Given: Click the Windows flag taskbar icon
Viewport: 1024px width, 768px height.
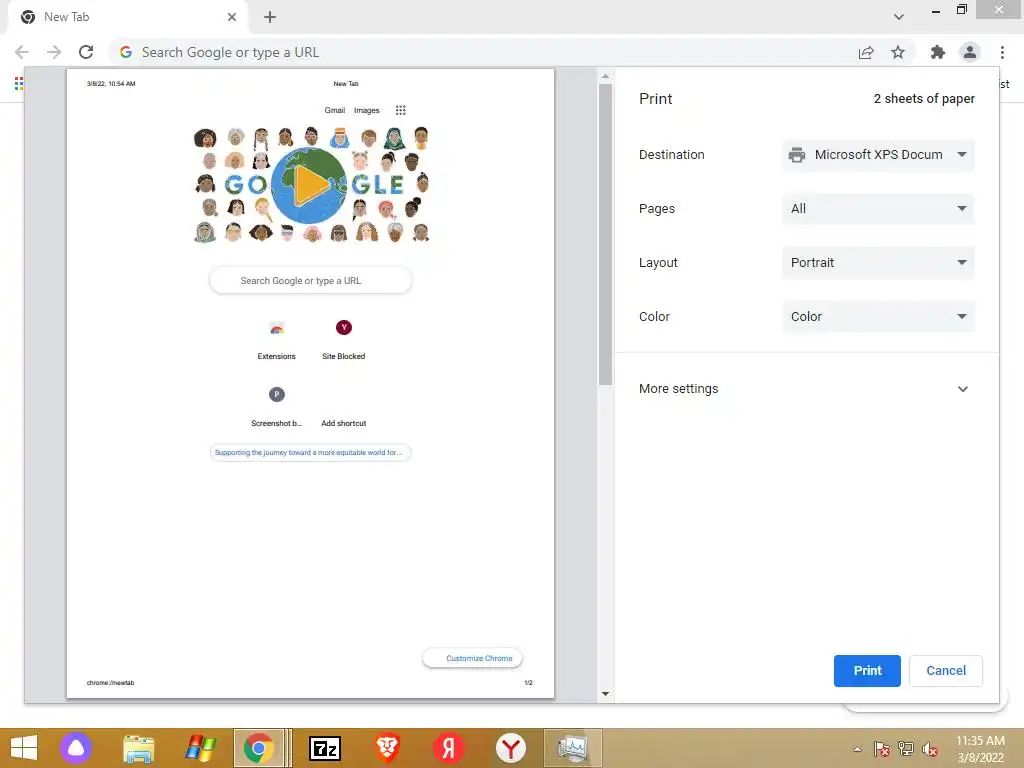Looking at the screenshot, I should click(x=200, y=748).
